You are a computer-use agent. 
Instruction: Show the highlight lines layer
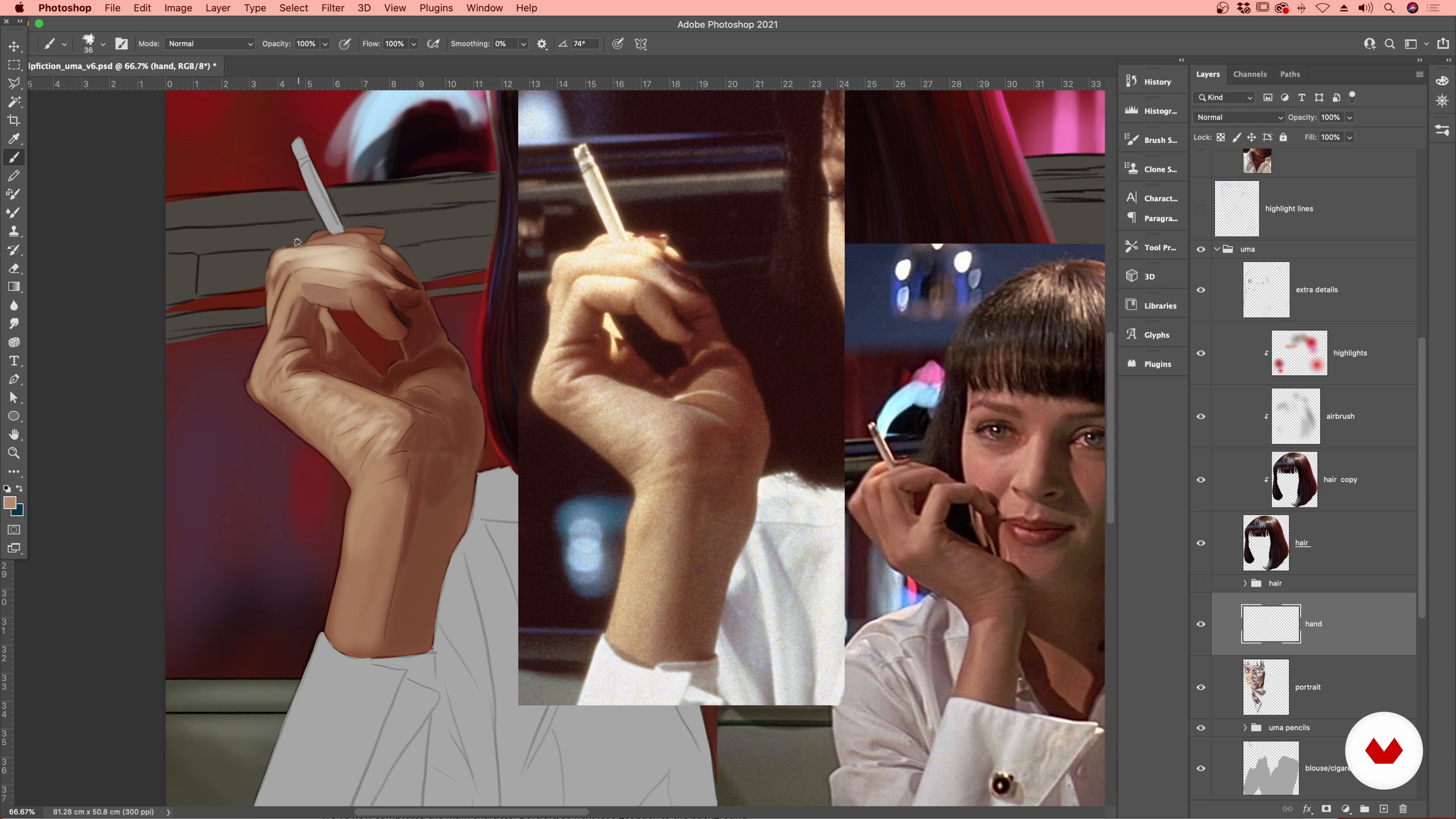[1201, 209]
